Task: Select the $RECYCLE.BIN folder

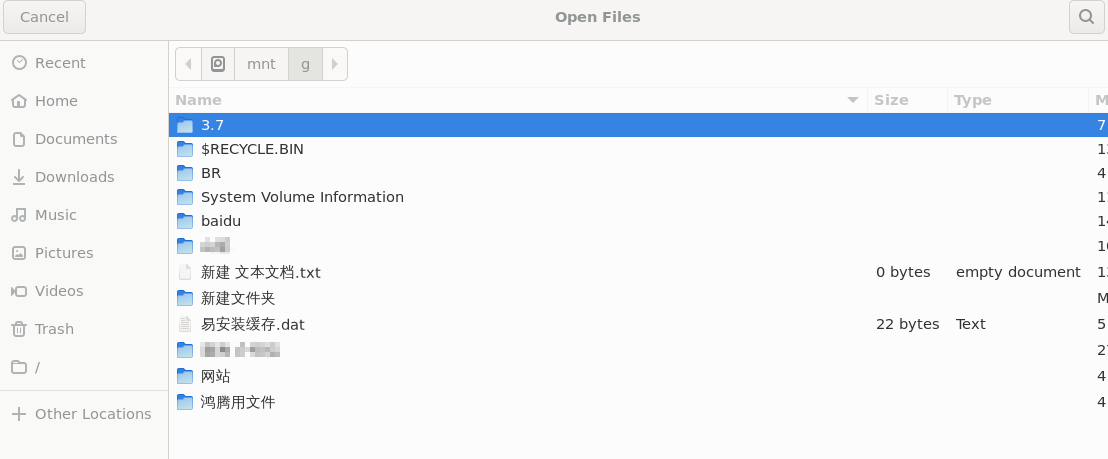Action: point(638,149)
